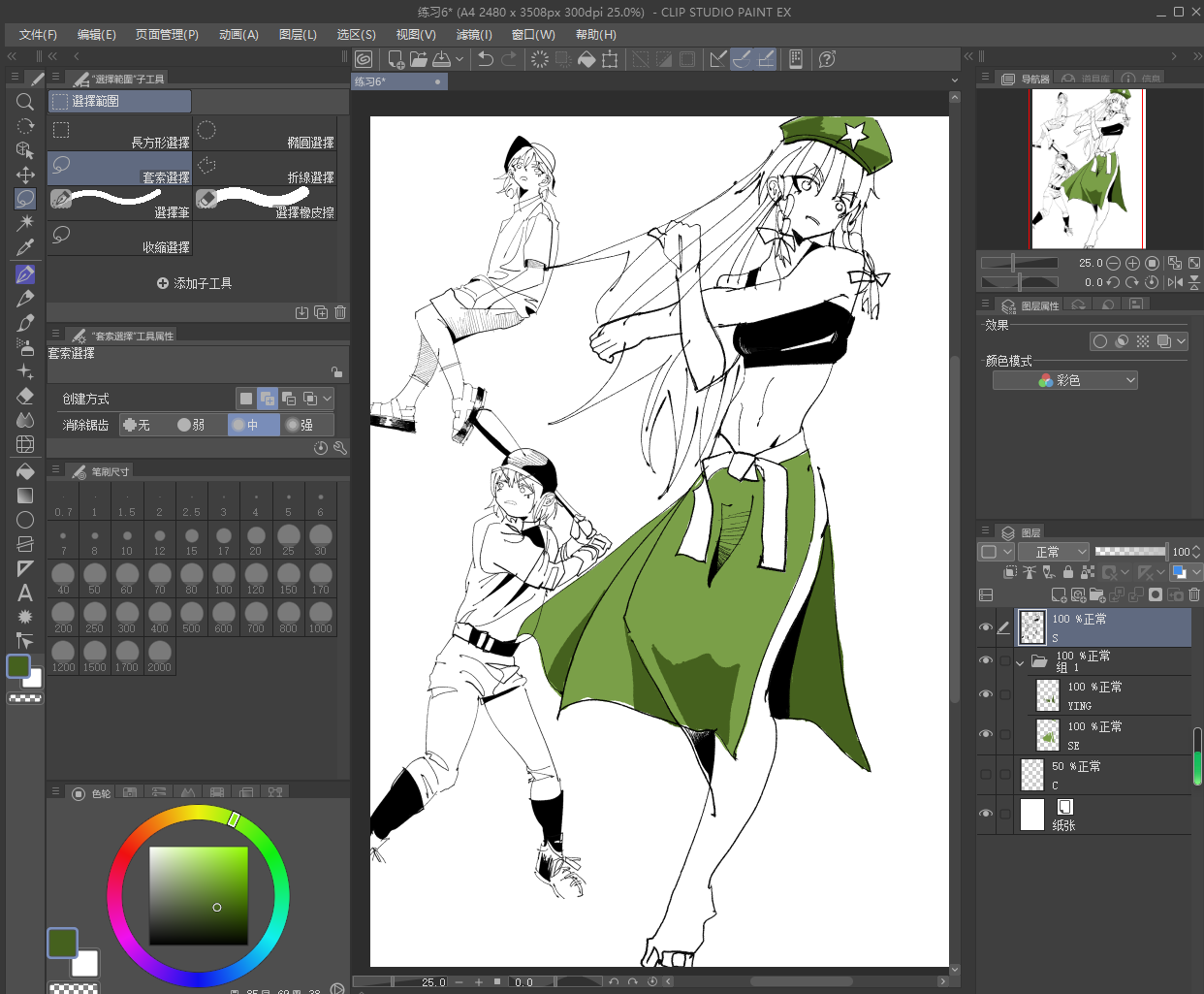This screenshot has height=994, width=1204.
Task: Open the layer blend mode 正常 dropdown
Action: pyautogui.click(x=1054, y=552)
